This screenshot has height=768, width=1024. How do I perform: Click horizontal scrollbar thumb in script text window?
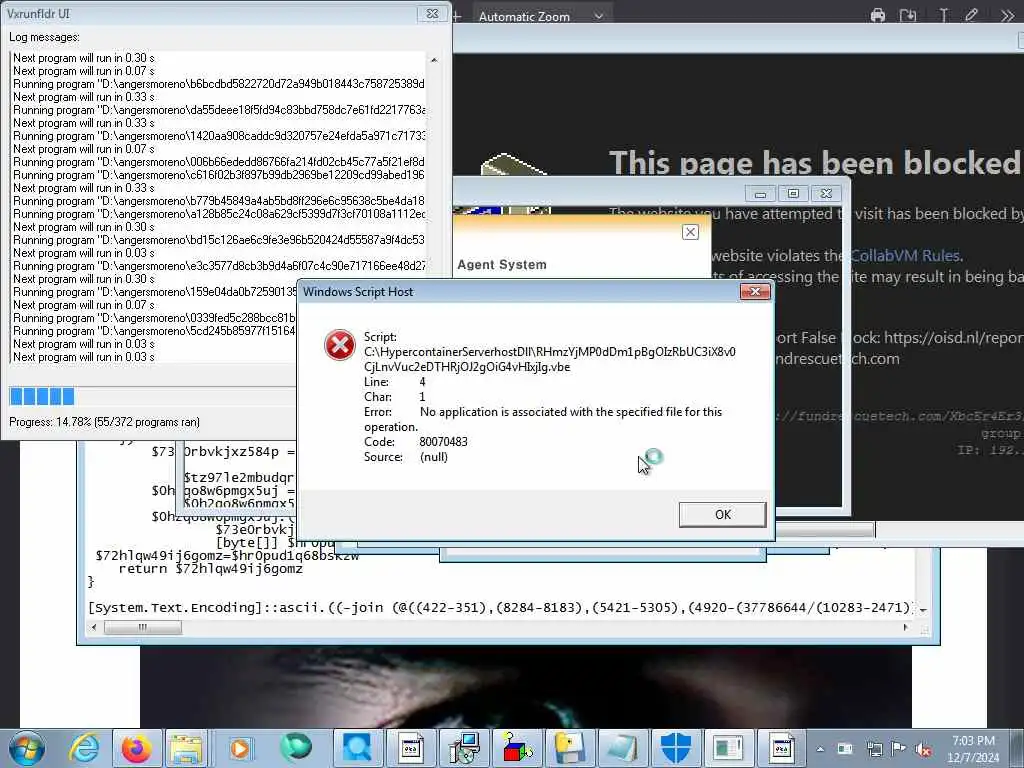(x=143, y=628)
